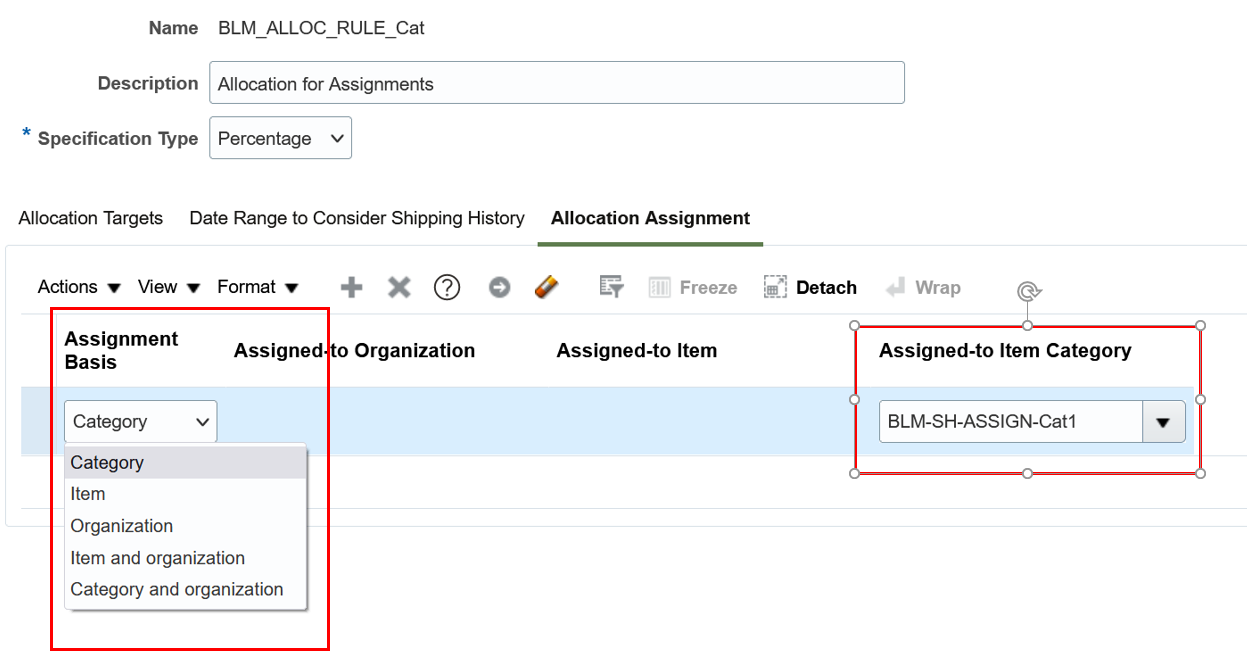Open the Specification Type dropdown
This screenshot has width=1247, height=656.
pos(280,139)
